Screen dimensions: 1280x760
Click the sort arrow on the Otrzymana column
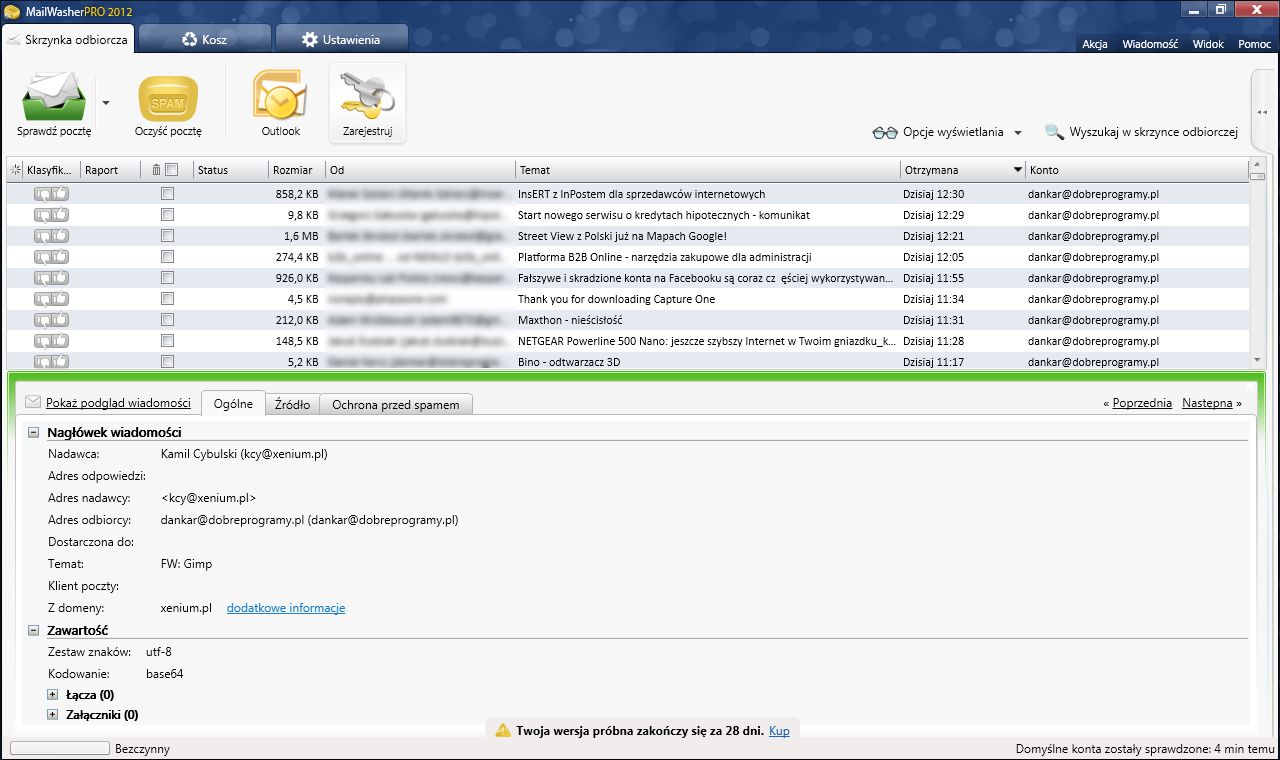[x=1018, y=170]
